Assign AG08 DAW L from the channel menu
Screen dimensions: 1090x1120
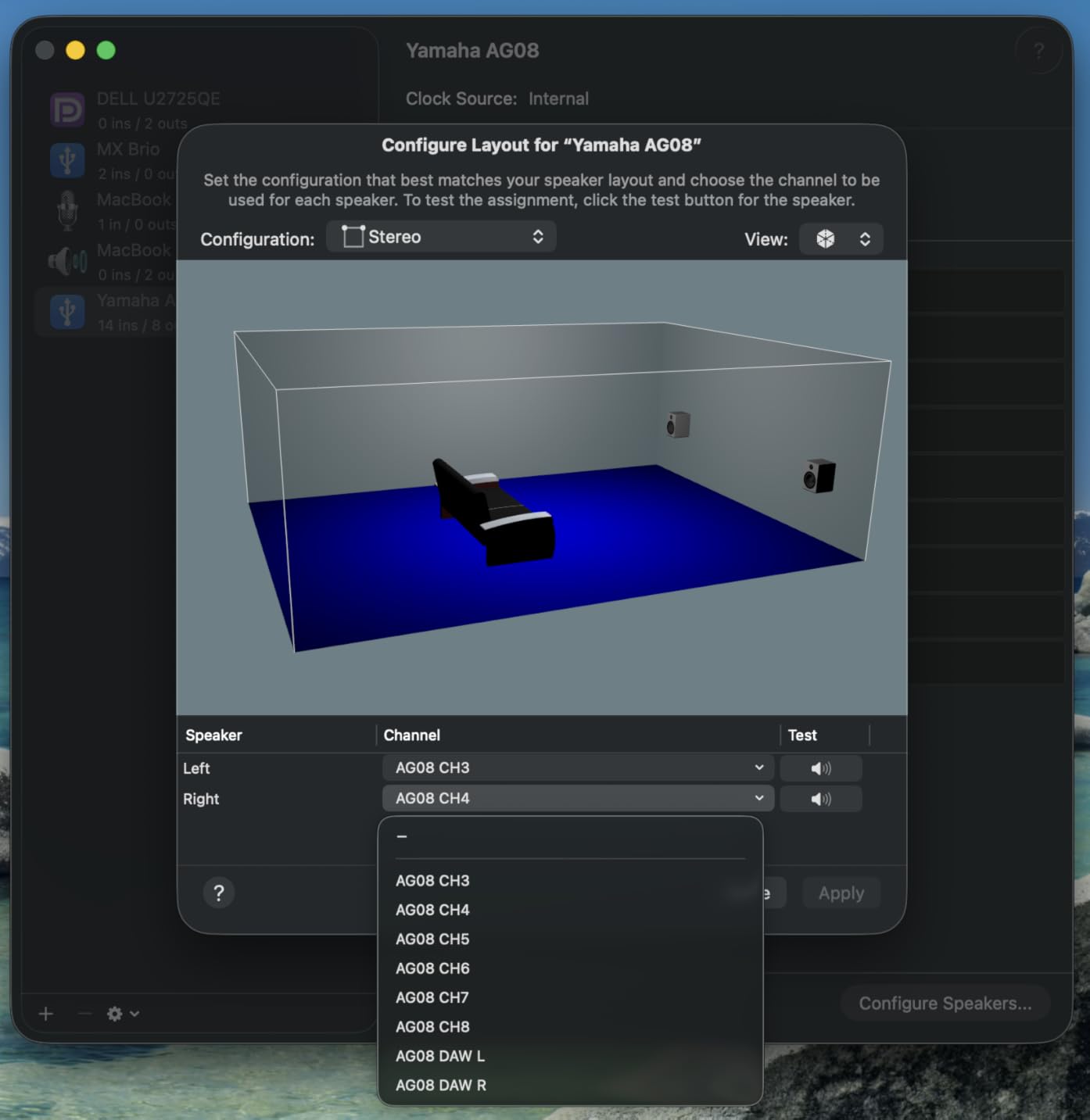point(570,1056)
